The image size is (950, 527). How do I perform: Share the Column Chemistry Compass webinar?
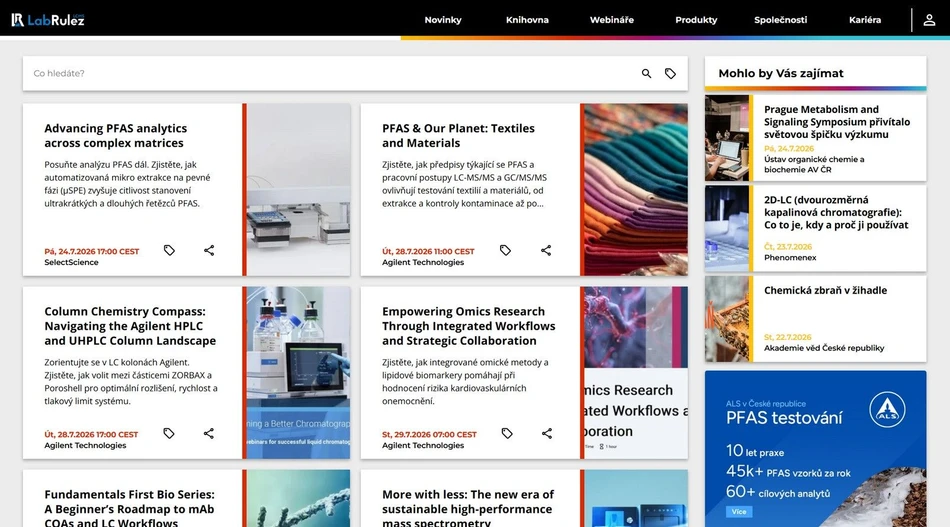(x=209, y=433)
